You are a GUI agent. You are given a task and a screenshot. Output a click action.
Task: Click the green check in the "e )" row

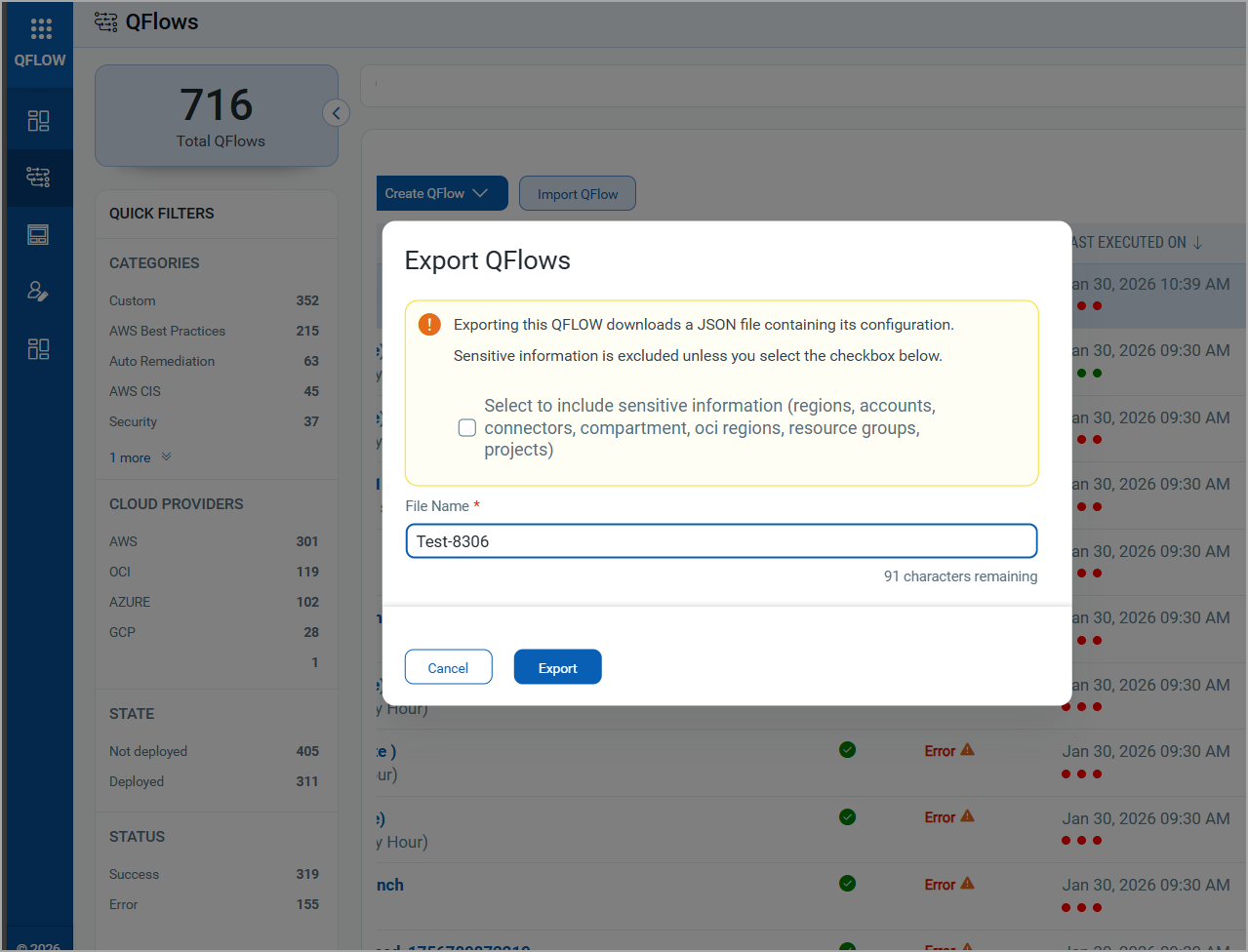[x=847, y=750]
